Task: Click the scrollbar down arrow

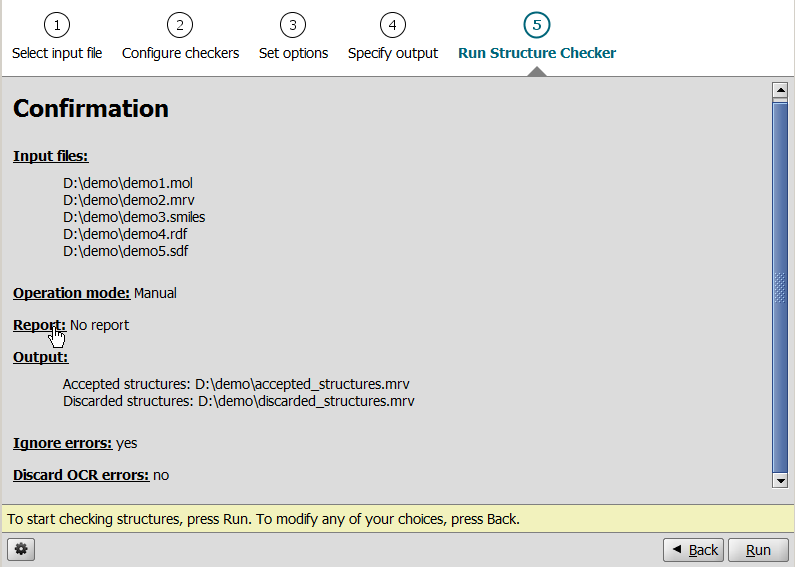Action: point(781,480)
